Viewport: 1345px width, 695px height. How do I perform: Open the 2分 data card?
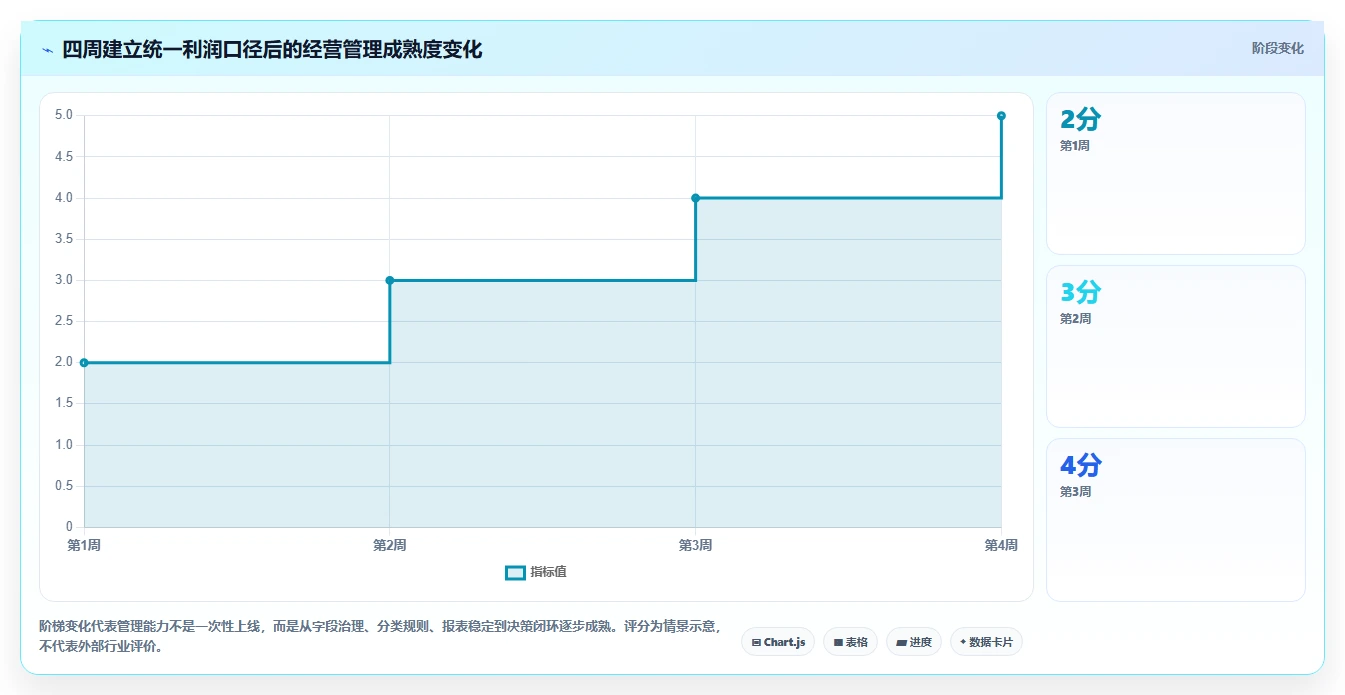click(1176, 174)
